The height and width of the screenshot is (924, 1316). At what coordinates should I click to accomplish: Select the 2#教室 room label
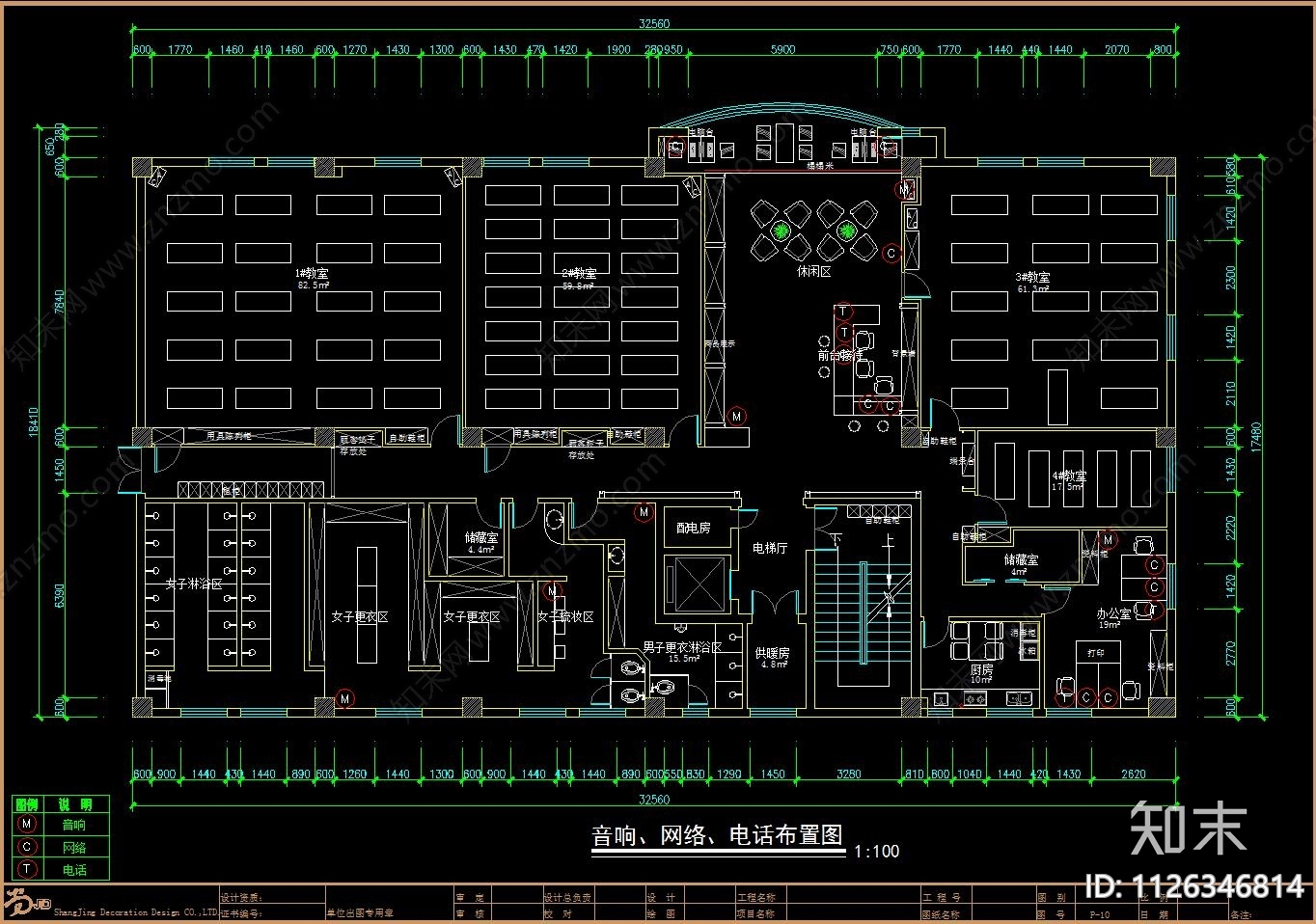click(579, 274)
